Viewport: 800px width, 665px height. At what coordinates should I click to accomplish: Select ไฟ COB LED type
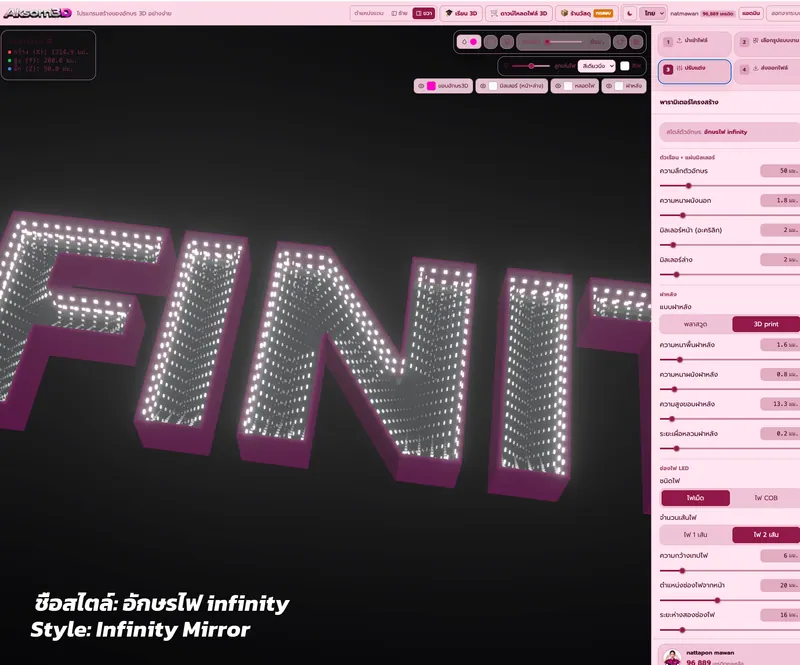tap(766, 498)
